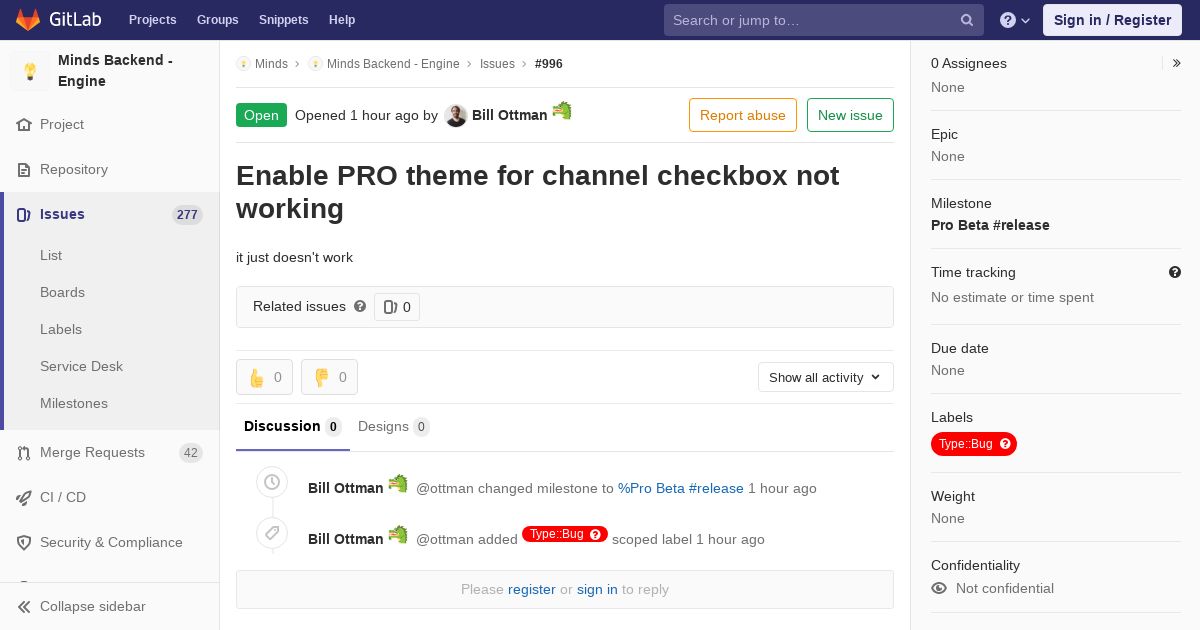Click Bill Ottman's avatar in issue header
The image size is (1200, 630).
[x=456, y=116]
